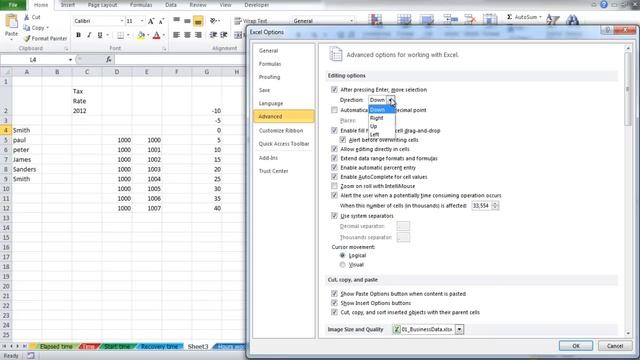Viewport: 640px width, 360px height.
Task: Click the highlighted Bottom Align icon
Action: (x=198, y=21)
